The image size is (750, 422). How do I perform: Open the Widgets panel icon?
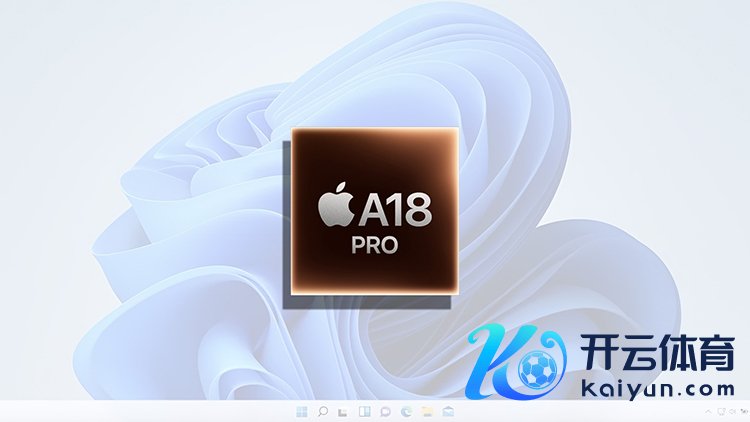tap(364, 411)
